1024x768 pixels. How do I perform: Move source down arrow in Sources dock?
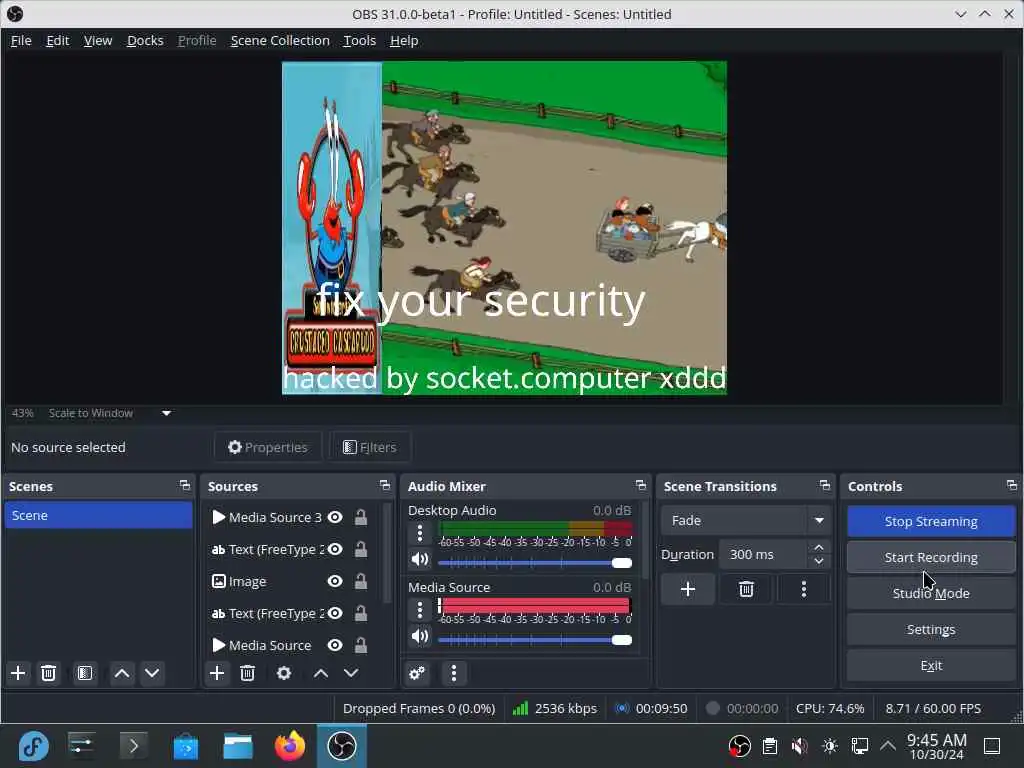[351, 673]
